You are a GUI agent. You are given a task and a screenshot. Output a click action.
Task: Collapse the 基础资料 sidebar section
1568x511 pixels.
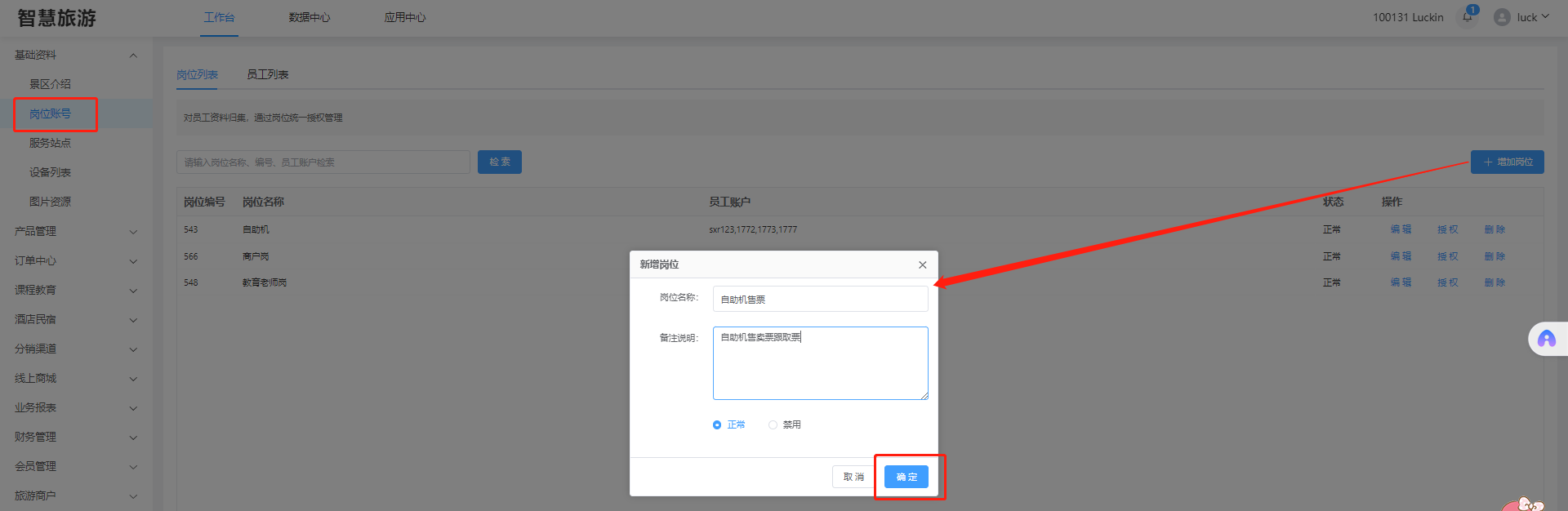click(x=133, y=55)
